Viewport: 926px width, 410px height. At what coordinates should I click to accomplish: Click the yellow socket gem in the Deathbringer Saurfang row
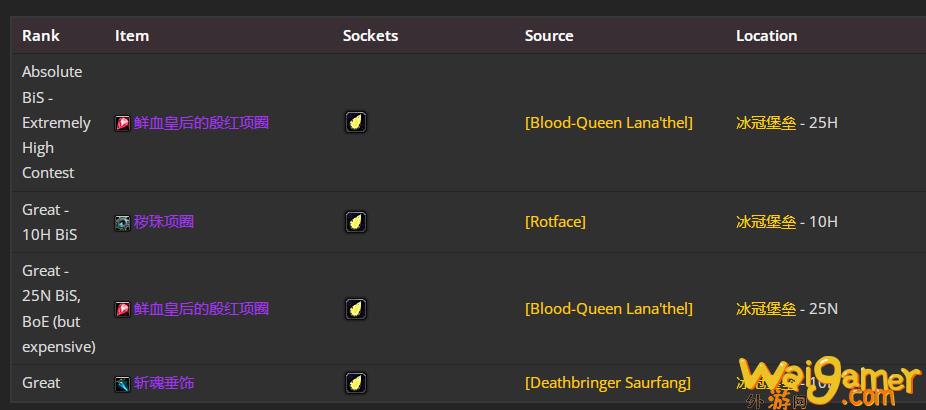(x=356, y=383)
